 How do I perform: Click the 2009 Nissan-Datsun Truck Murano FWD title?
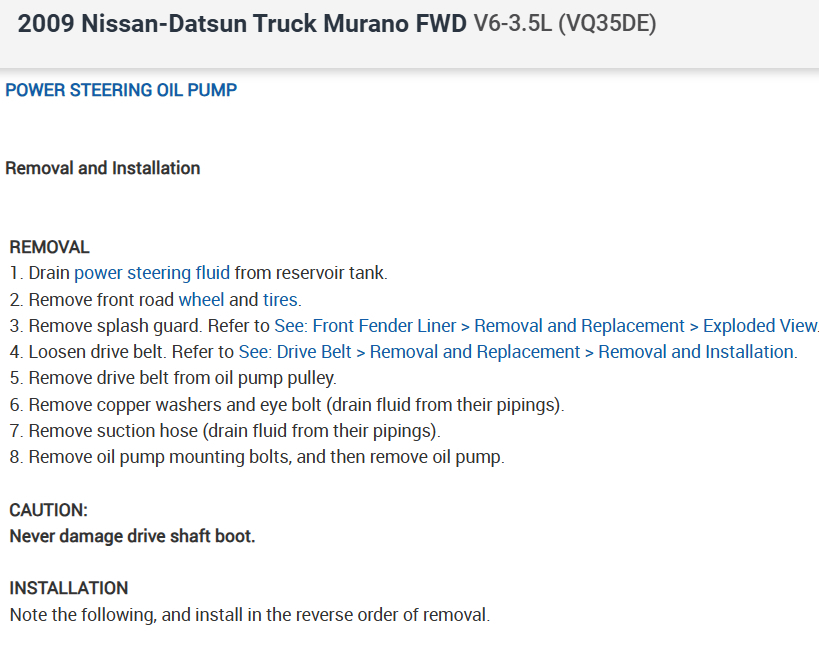pos(242,24)
